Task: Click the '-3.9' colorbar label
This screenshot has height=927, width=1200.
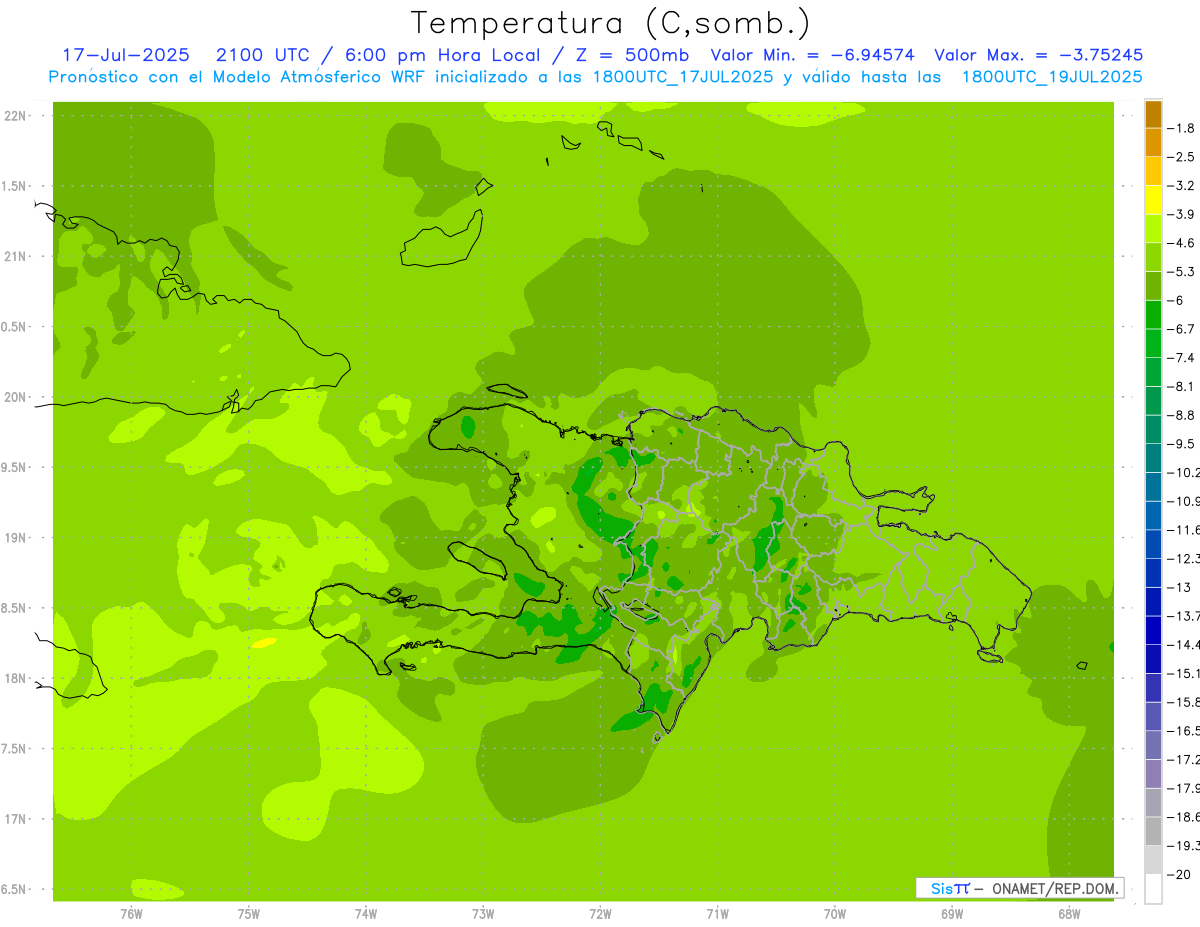Action: point(1183,214)
